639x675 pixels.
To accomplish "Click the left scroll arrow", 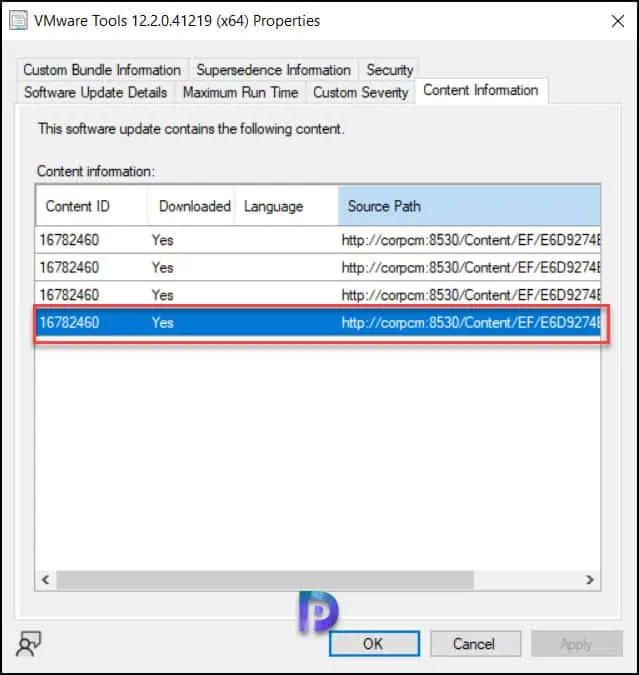I will coord(46,580).
